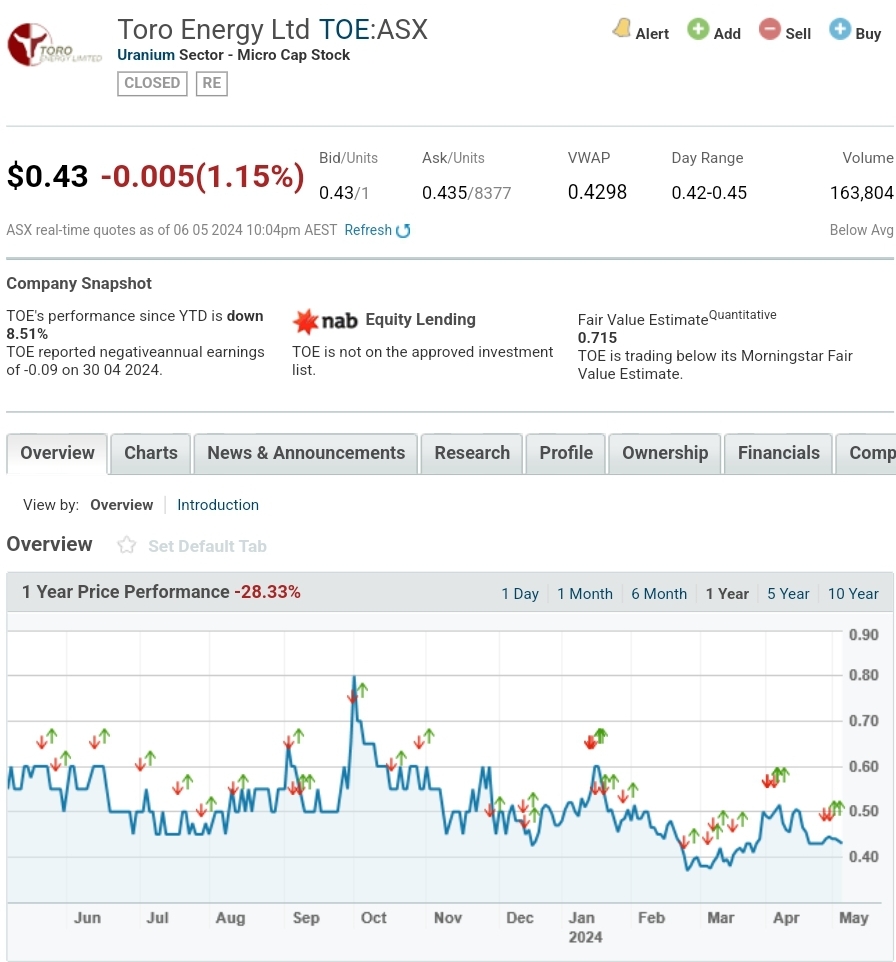
Task: Click the RE badge
Action: click(212, 83)
